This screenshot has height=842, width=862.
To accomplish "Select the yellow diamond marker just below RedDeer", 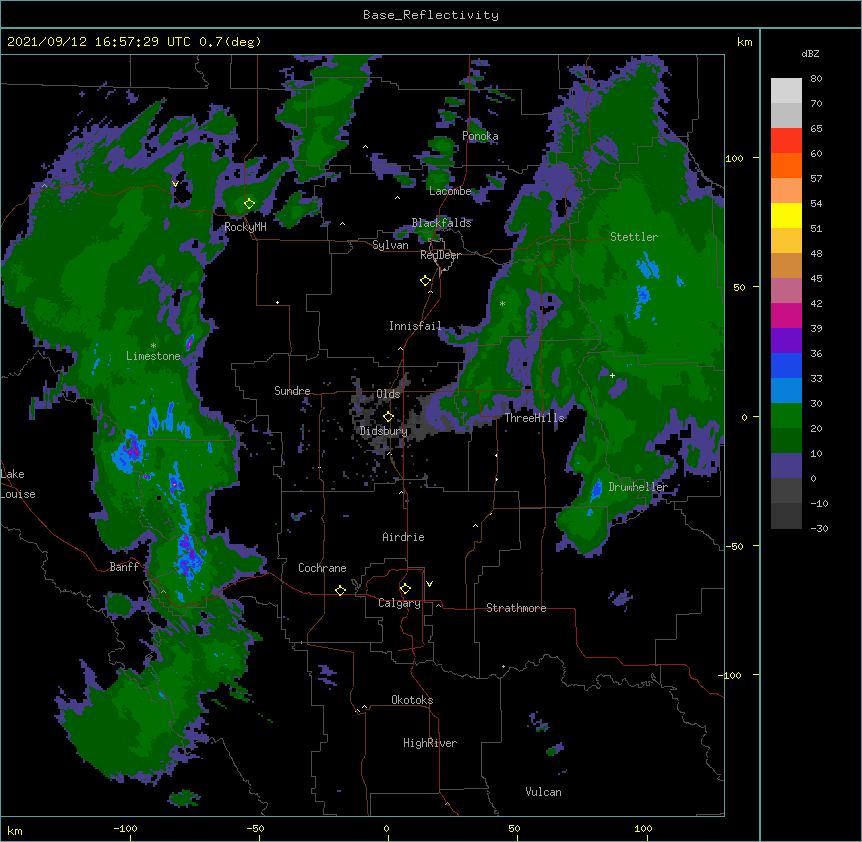I will point(425,281).
